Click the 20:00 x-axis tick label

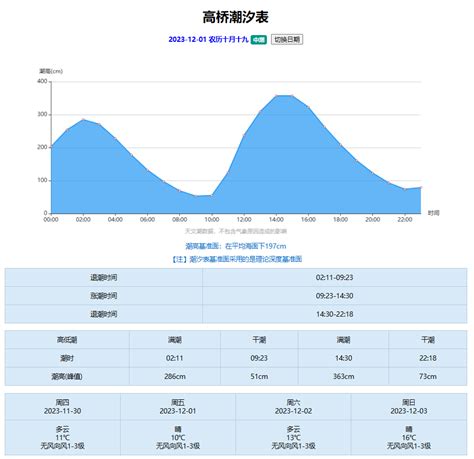(373, 220)
